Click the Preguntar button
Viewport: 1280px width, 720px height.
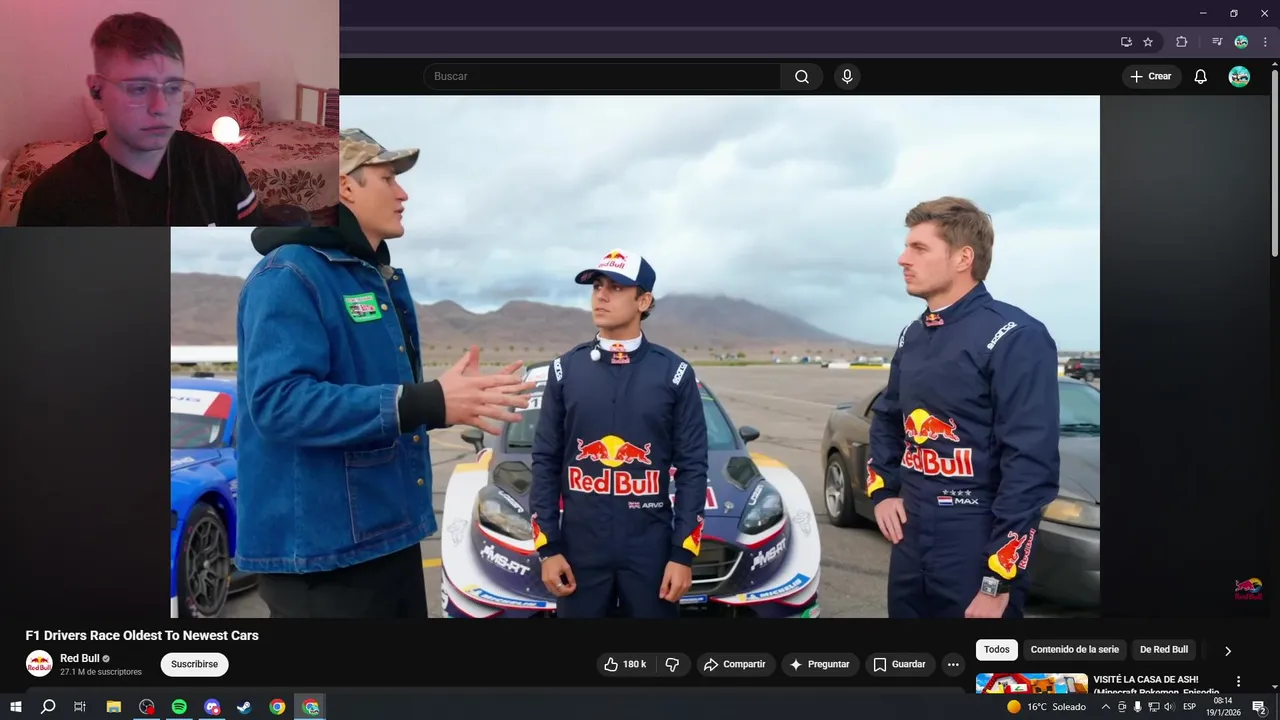click(819, 664)
